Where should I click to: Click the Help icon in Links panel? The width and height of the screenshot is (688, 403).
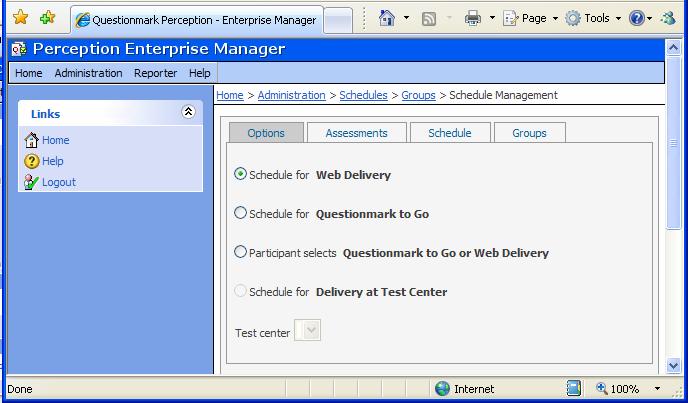31,161
